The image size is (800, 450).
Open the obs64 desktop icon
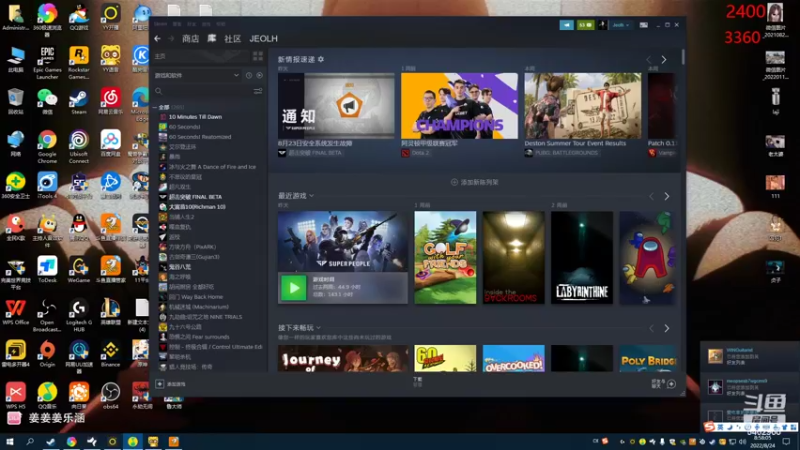[x=110, y=396]
